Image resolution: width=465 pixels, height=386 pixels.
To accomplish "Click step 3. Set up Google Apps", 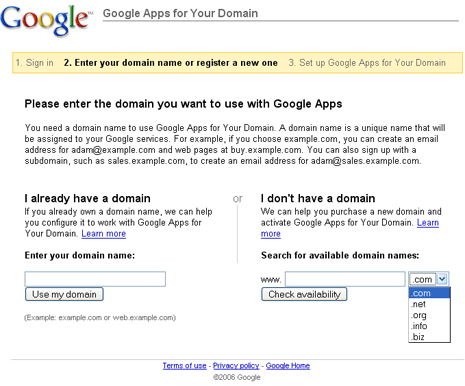I will tap(367, 63).
